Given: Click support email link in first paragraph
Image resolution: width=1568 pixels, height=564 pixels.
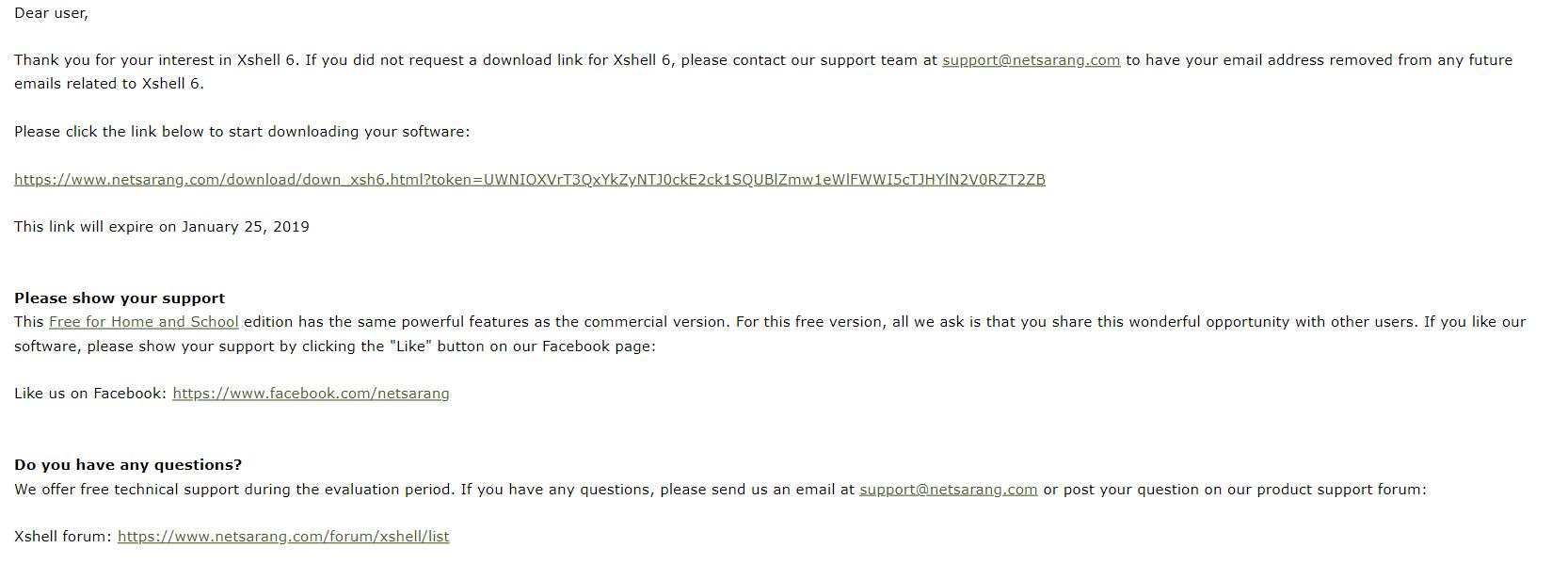Looking at the screenshot, I should click(x=1031, y=60).
